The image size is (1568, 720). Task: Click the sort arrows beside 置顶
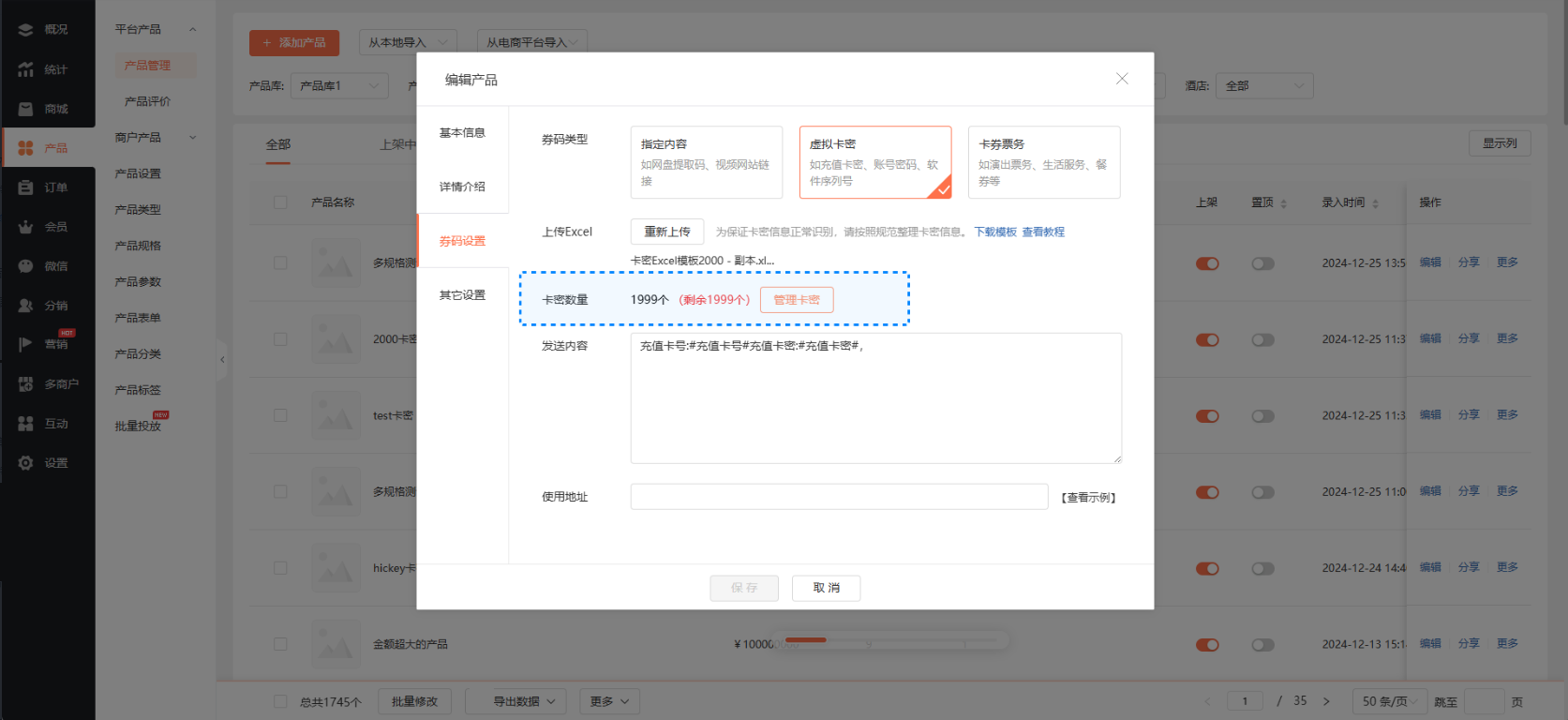click(x=1283, y=203)
